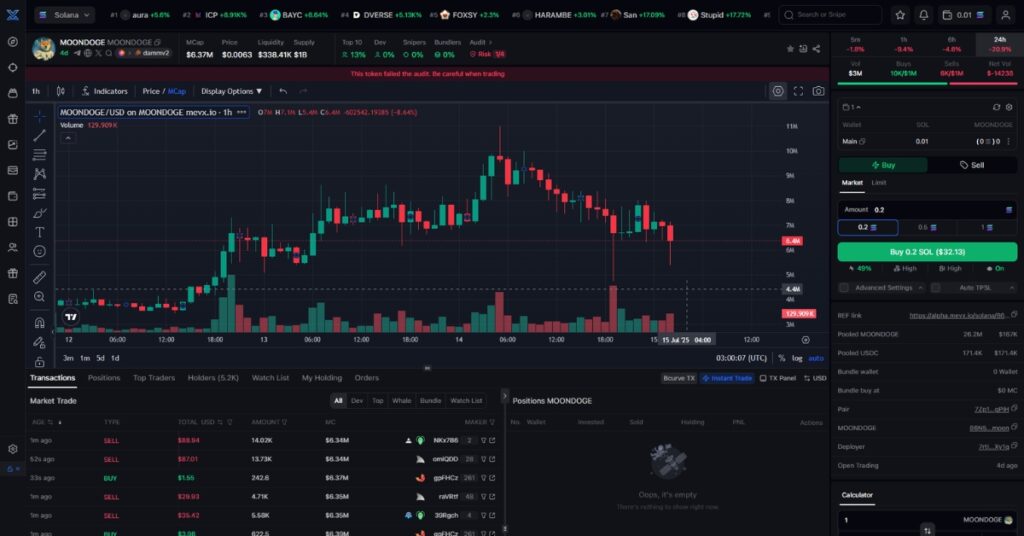Expand the Auto TPSL chevron
Image resolution: width=1024 pixels, height=536 pixels.
click(x=1012, y=287)
